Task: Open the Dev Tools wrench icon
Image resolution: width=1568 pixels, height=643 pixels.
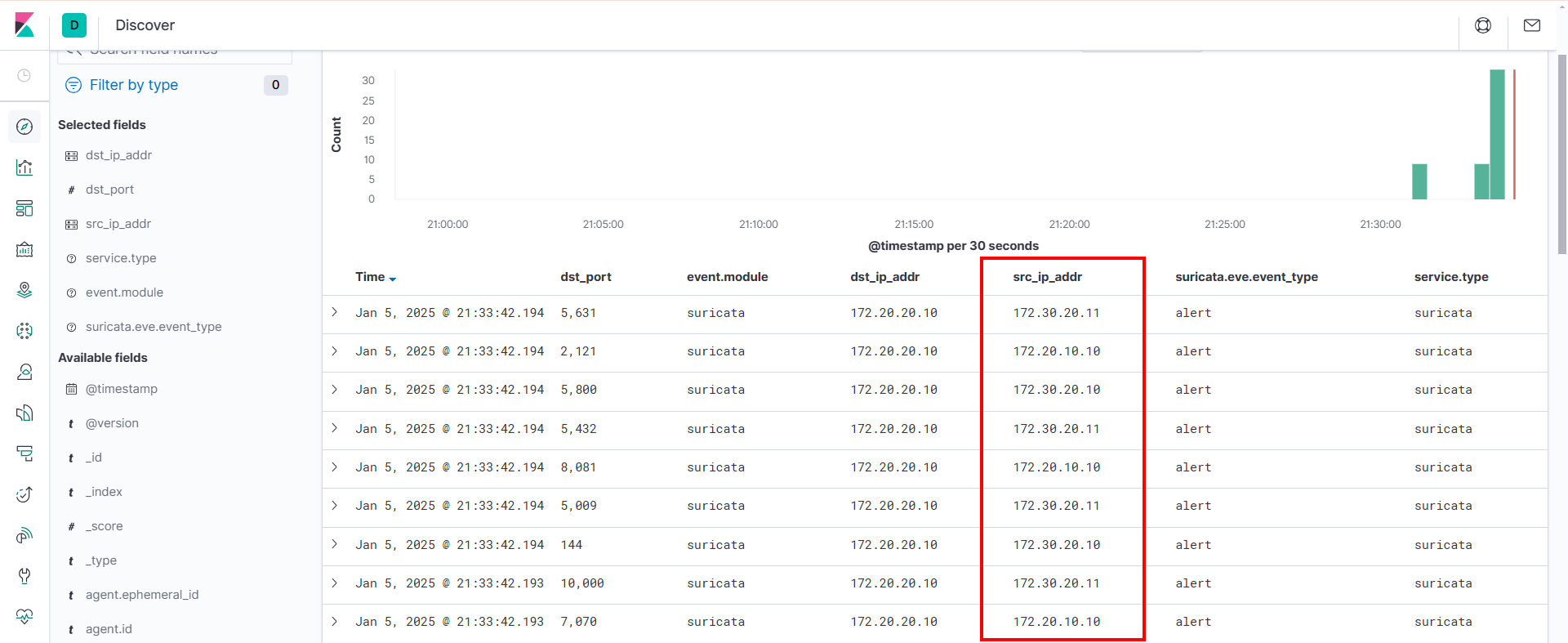Action: [24, 576]
